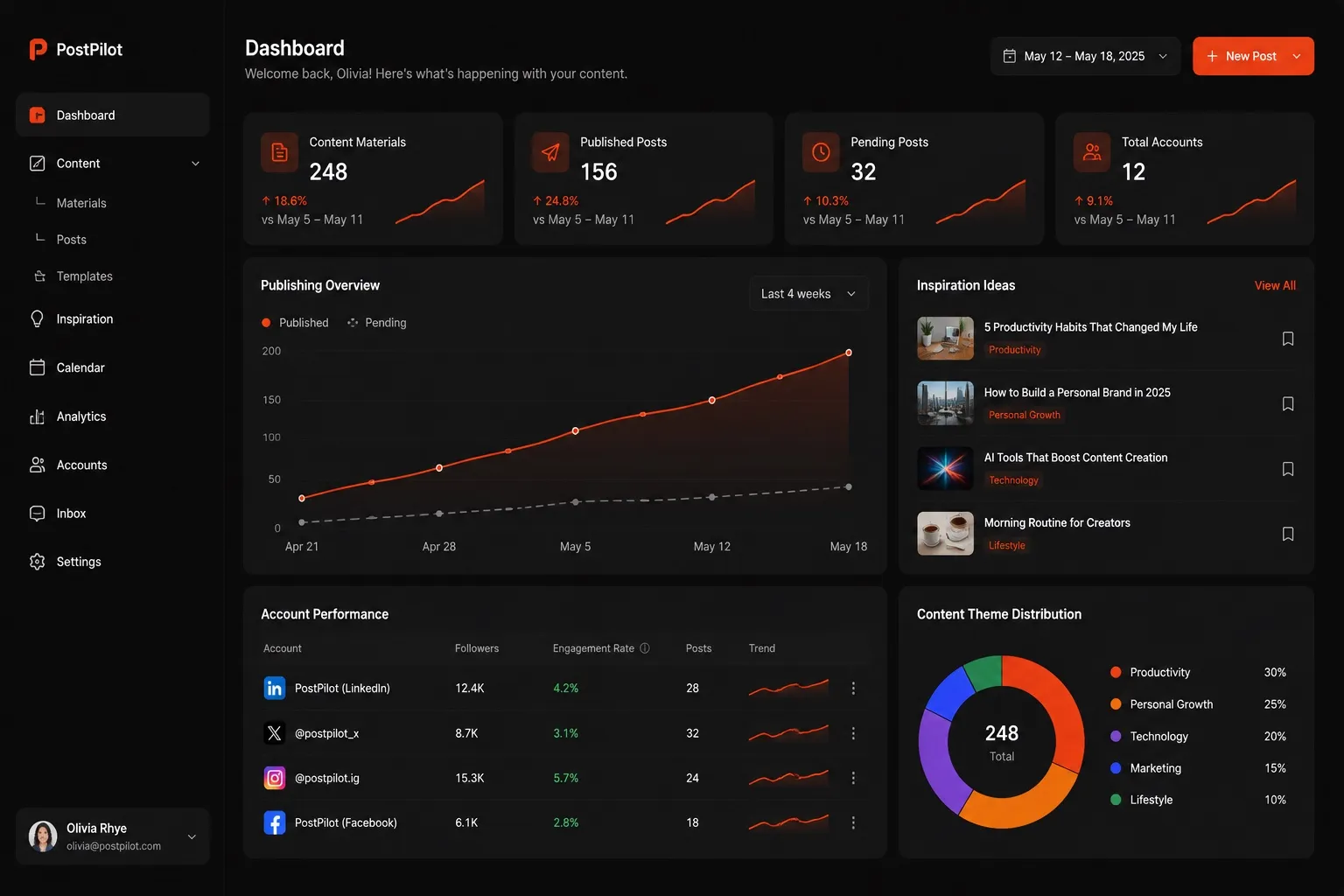Click the X account icon
The image size is (1344, 896).
pos(275,733)
